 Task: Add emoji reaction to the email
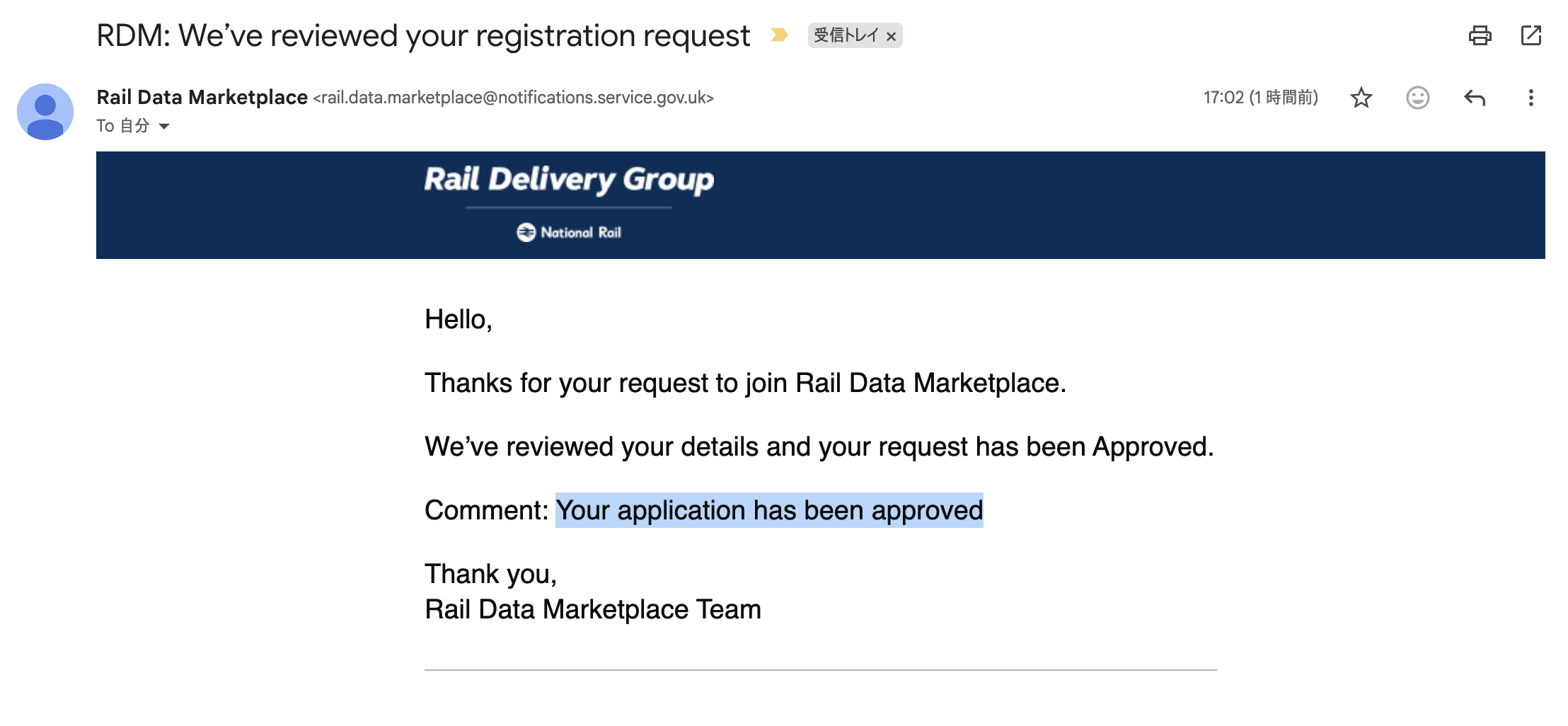coord(1417,98)
